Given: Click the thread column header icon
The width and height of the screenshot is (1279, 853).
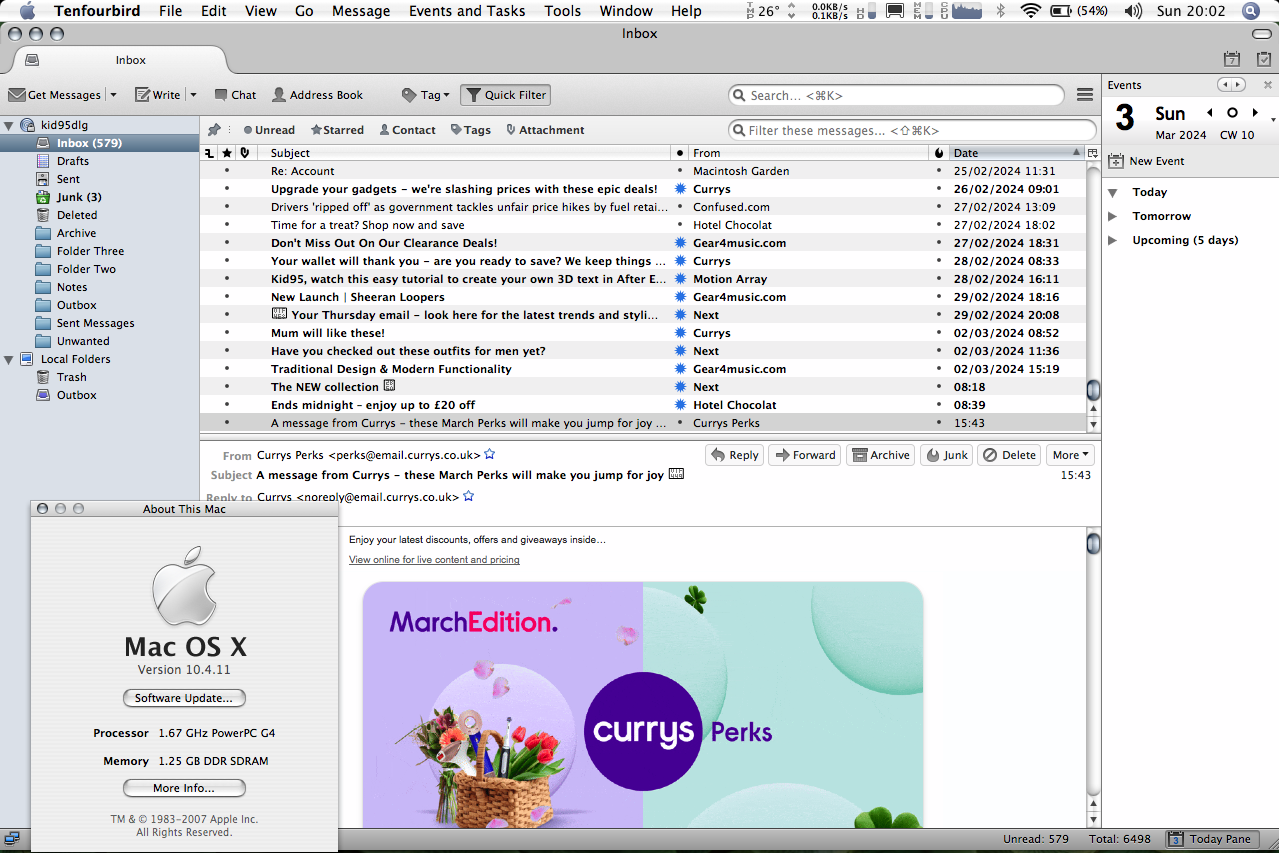Looking at the screenshot, I should [x=209, y=153].
